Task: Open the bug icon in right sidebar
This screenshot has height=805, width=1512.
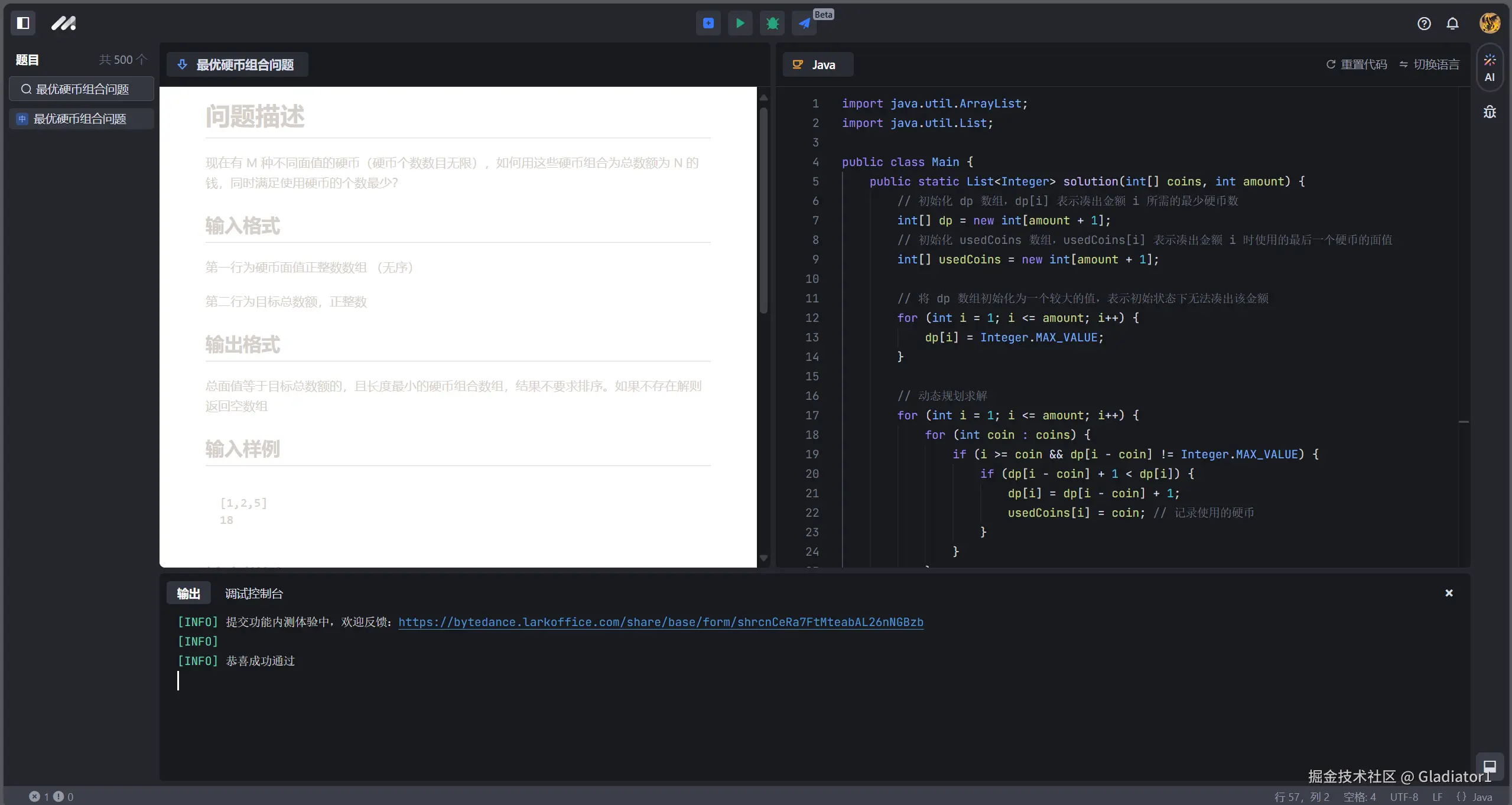Action: tap(1490, 112)
